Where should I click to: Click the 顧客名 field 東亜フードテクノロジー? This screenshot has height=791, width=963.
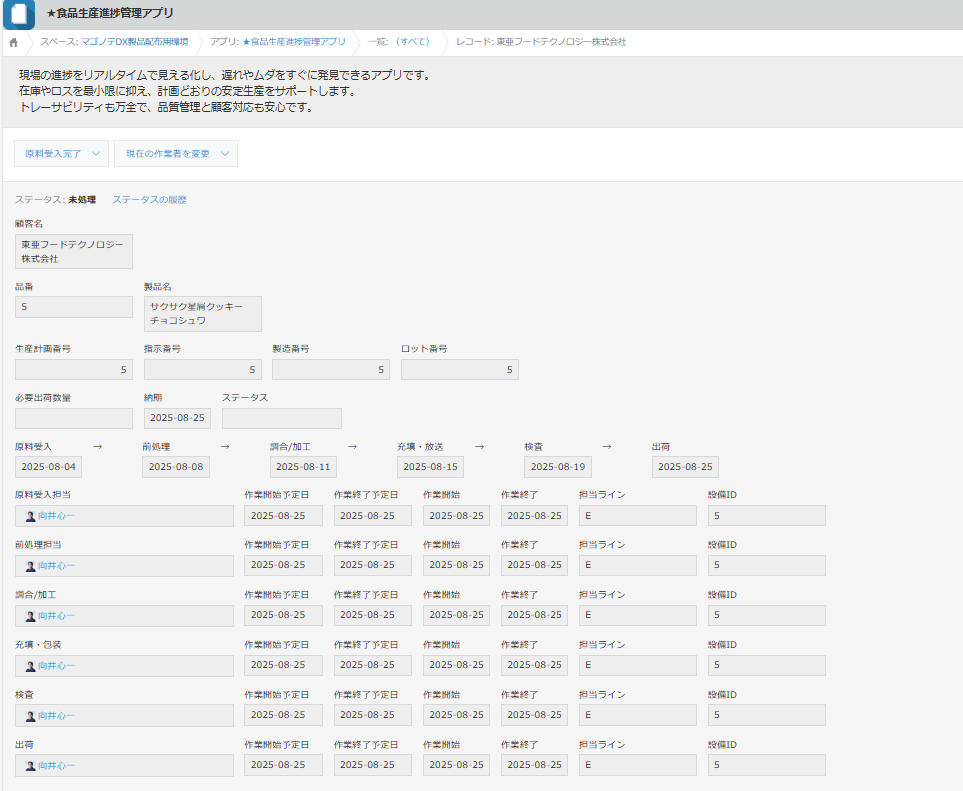point(73,252)
